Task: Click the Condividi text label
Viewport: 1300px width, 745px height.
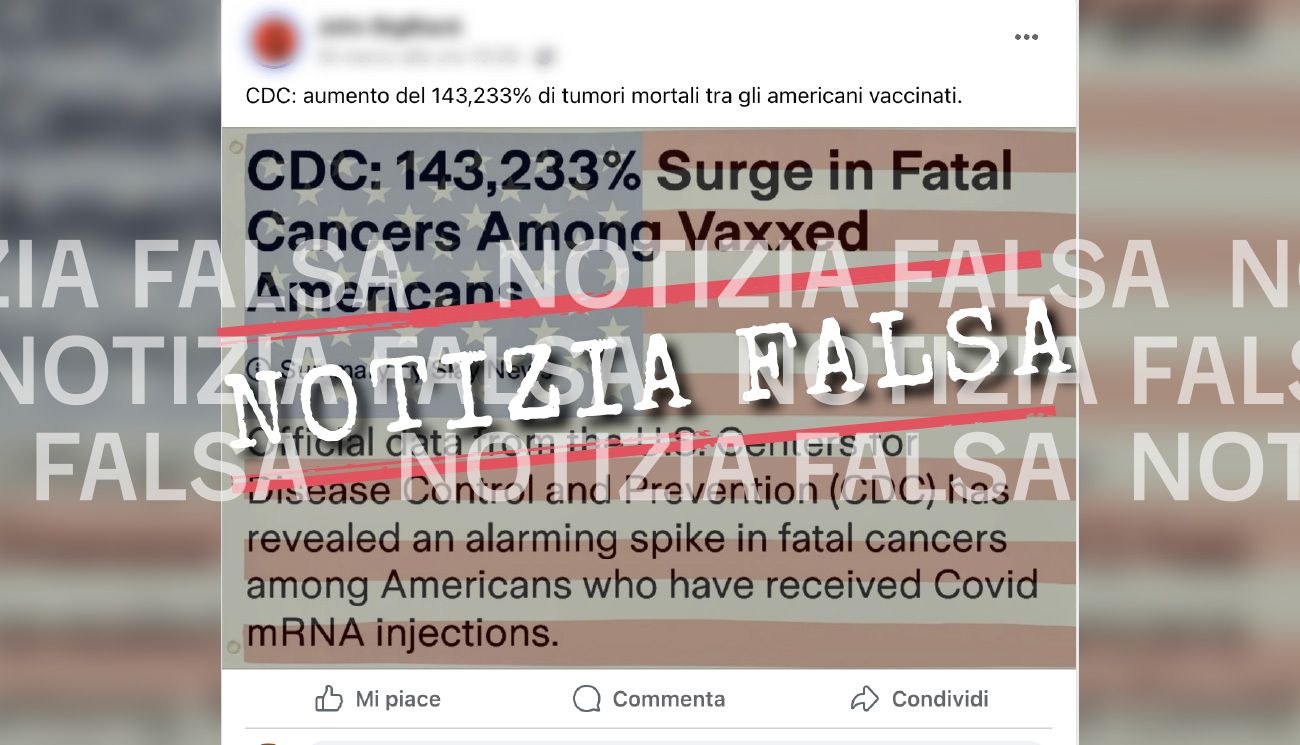Action: 940,699
